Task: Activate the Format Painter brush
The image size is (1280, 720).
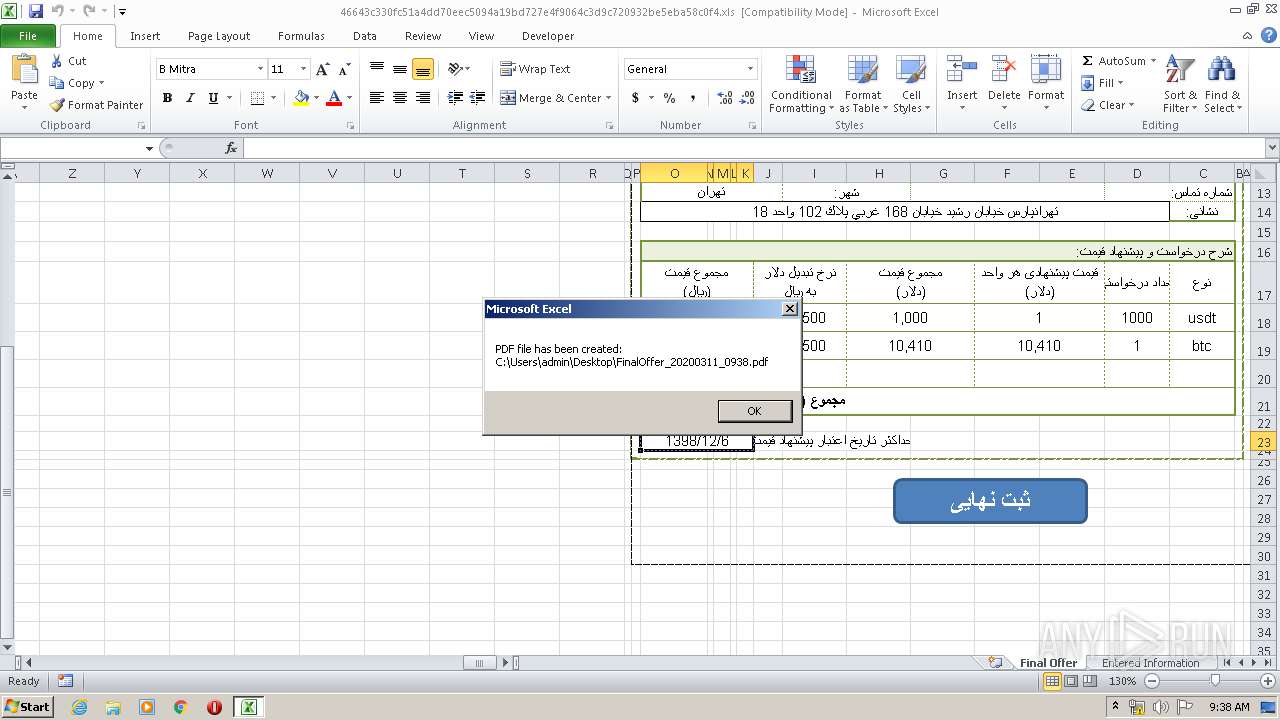Action: [x=57, y=105]
